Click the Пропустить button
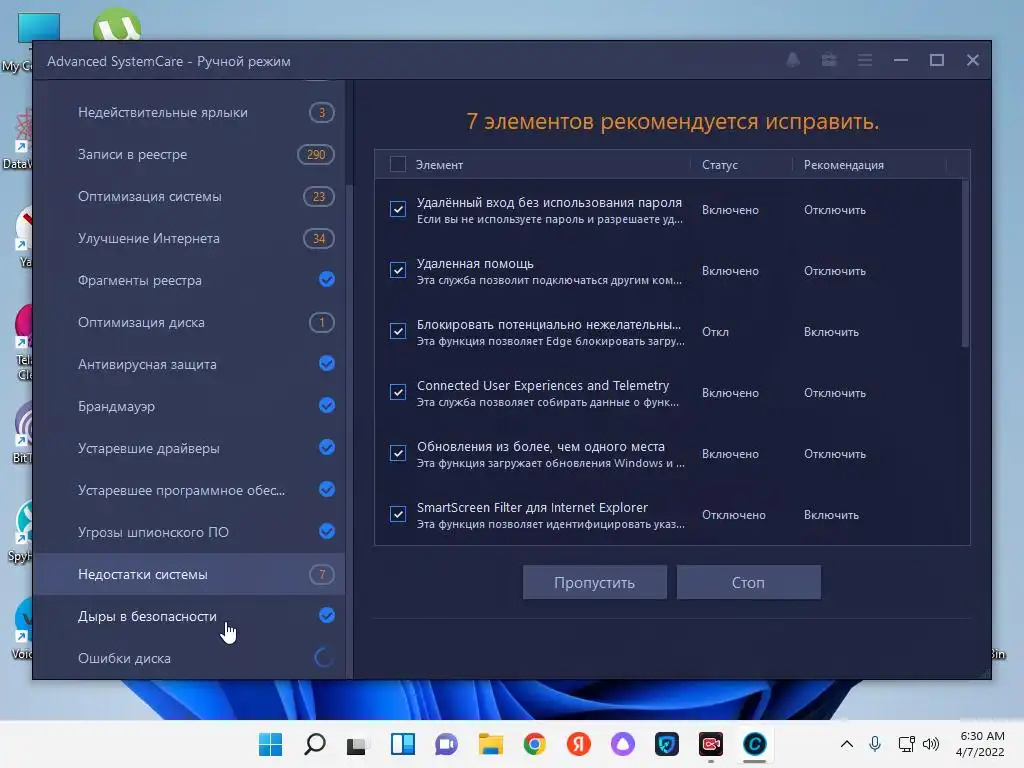This screenshot has height=768, width=1024. tap(594, 582)
